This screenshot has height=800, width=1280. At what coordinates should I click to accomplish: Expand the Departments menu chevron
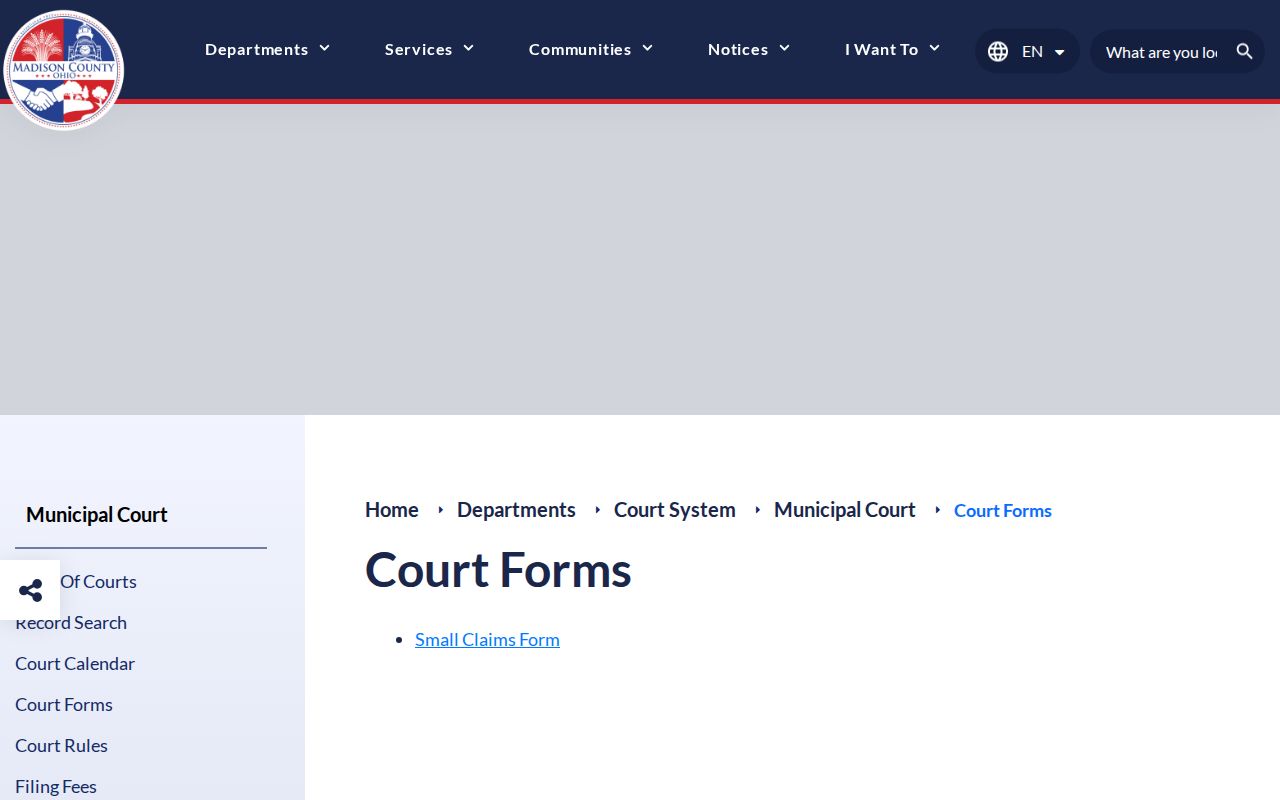pos(324,49)
